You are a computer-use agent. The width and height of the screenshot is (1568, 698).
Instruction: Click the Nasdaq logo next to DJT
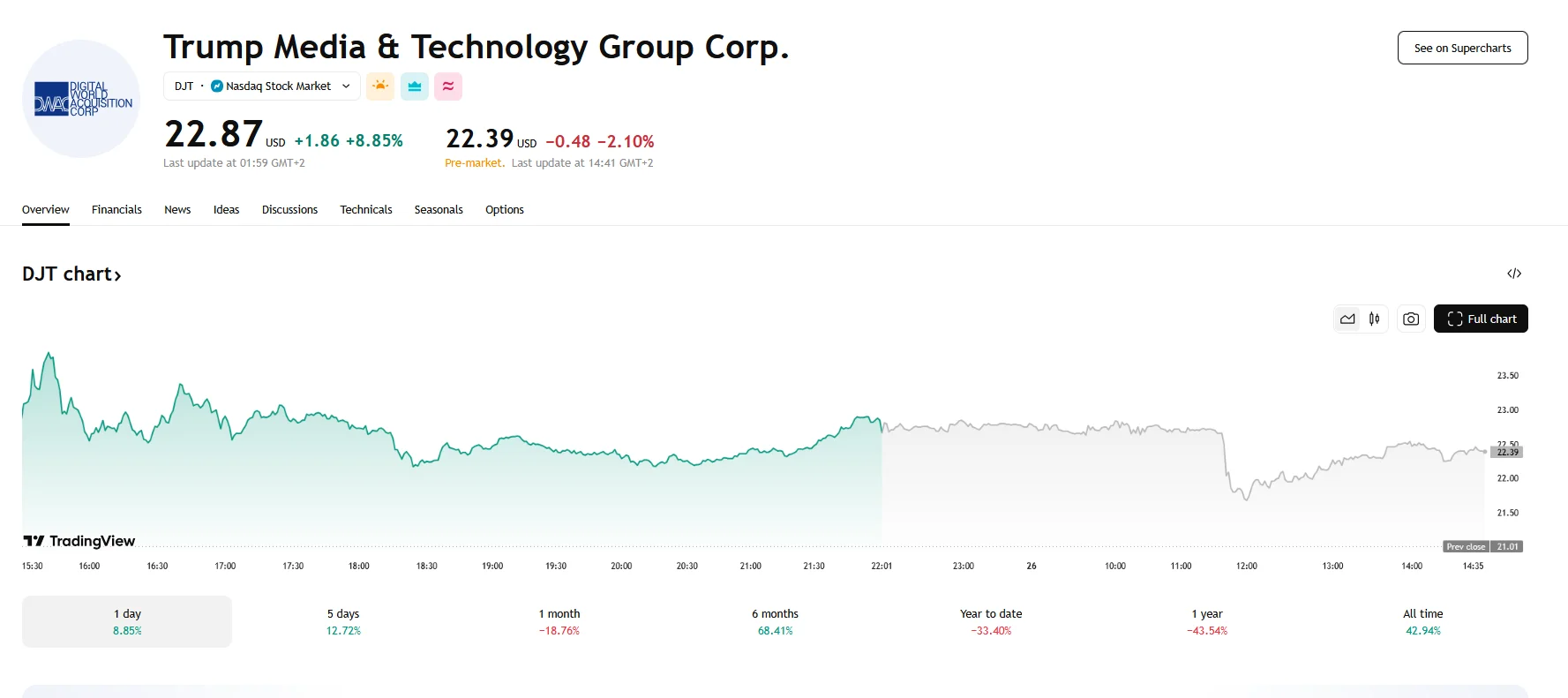click(x=216, y=86)
